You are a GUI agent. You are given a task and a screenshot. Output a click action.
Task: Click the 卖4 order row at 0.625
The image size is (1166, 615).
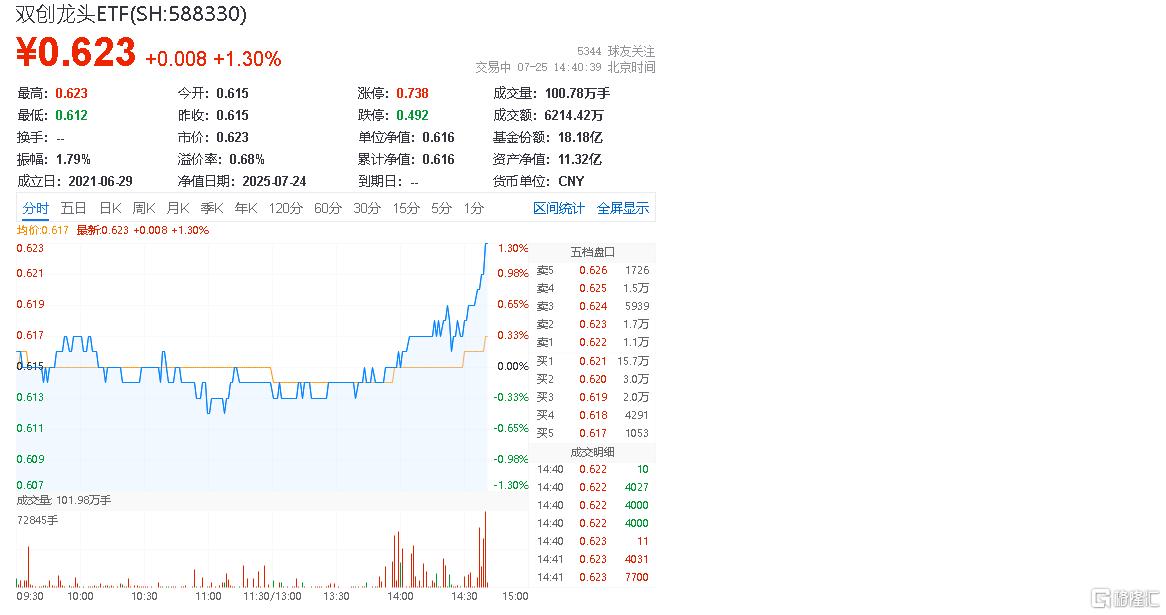(x=593, y=288)
